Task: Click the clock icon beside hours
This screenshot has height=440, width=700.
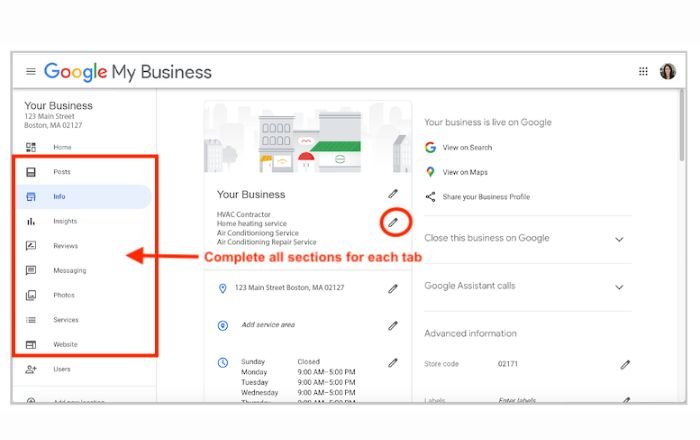Action: (x=223, y=363)
